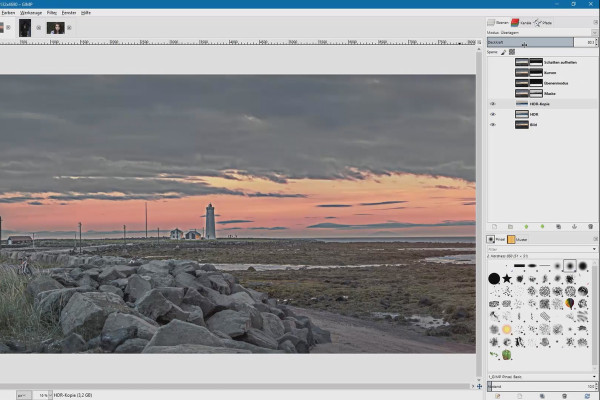Select the green vine brush
Screen dimensions: 600x400
[494, 354]
